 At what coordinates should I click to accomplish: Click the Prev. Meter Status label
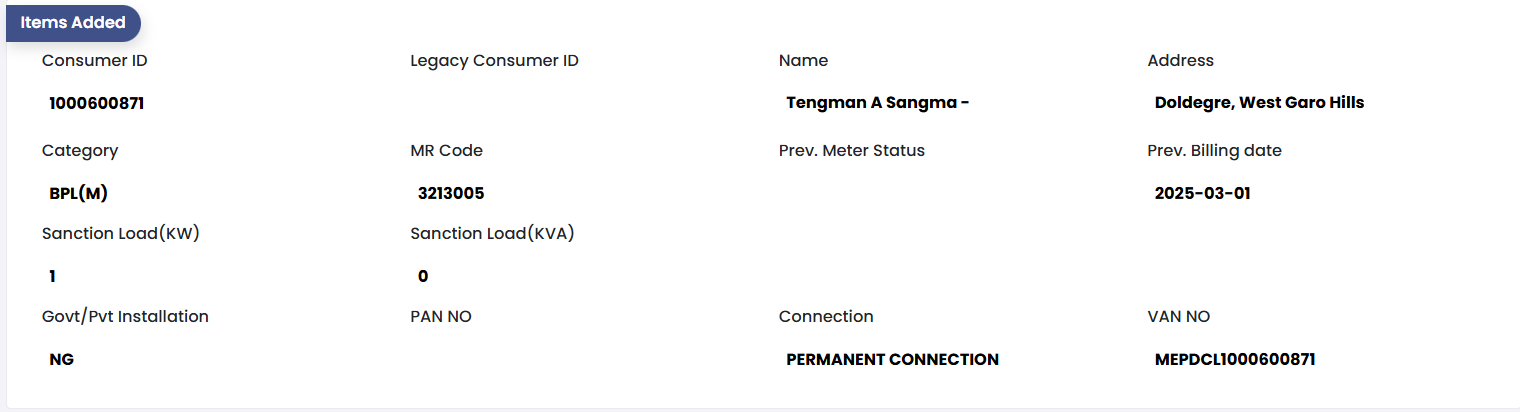click(851, 151)
